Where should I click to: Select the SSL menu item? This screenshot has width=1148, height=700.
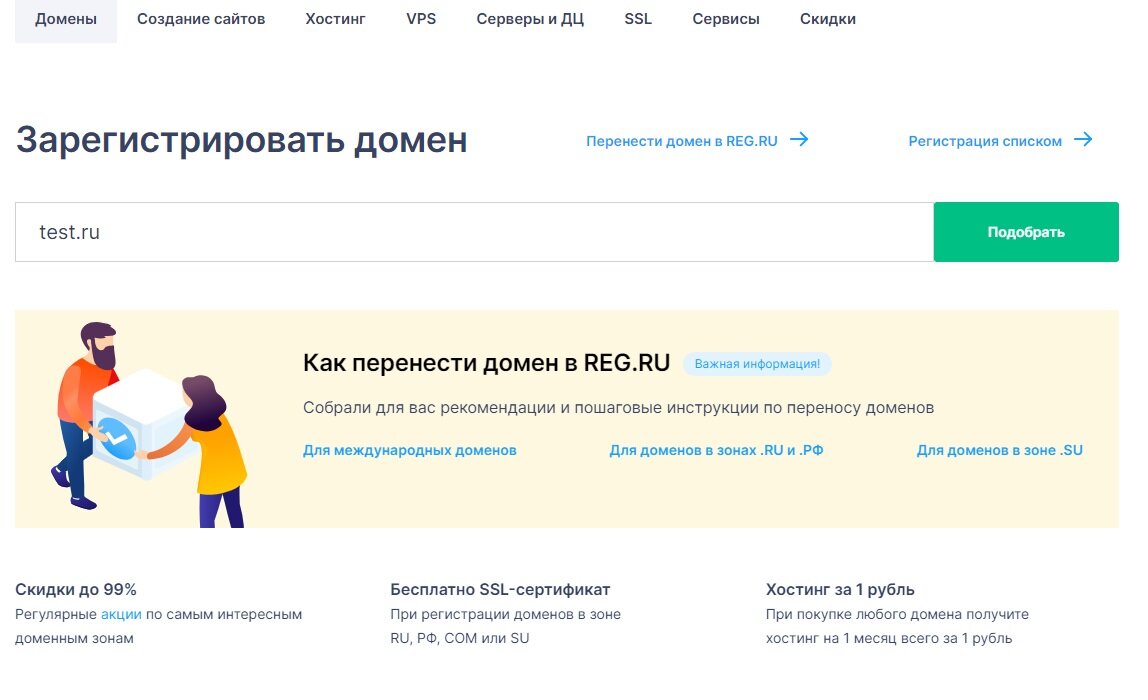click(x=638, y=20)
